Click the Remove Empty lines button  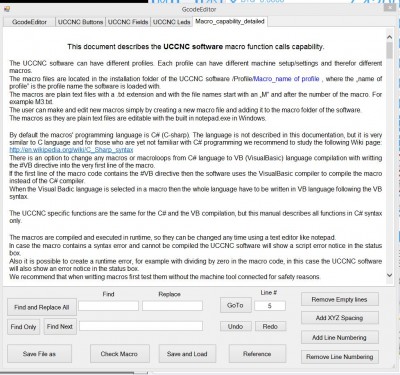point(340,299)
